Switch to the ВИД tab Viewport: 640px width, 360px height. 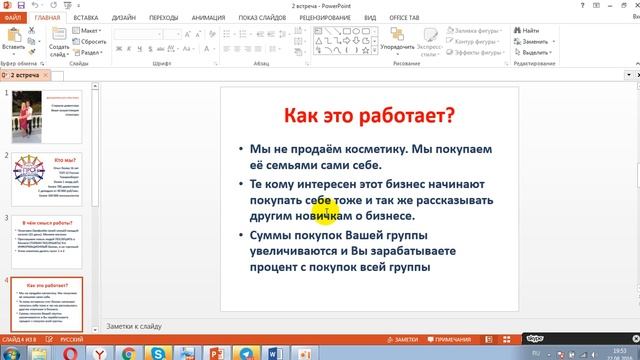(370, 18)
